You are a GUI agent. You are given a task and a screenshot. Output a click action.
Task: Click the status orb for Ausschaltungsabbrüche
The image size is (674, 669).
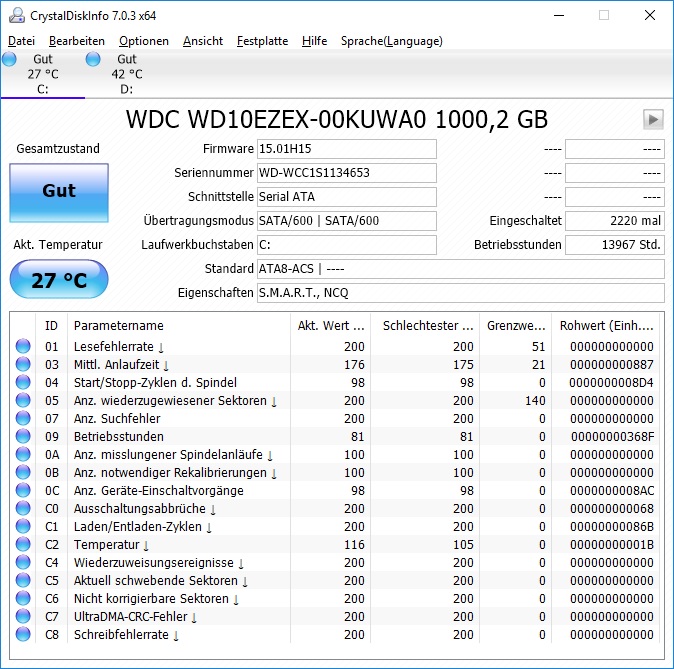click(23, 509)
